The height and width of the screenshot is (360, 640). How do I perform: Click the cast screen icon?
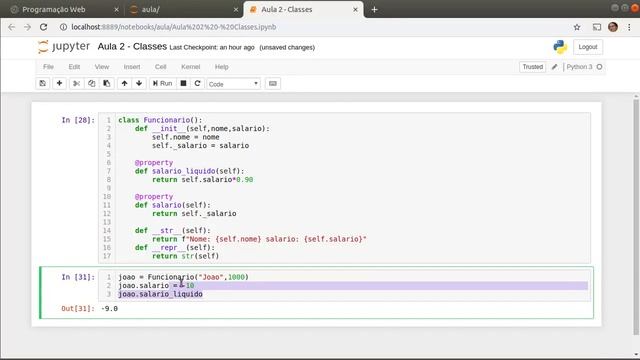597,27
